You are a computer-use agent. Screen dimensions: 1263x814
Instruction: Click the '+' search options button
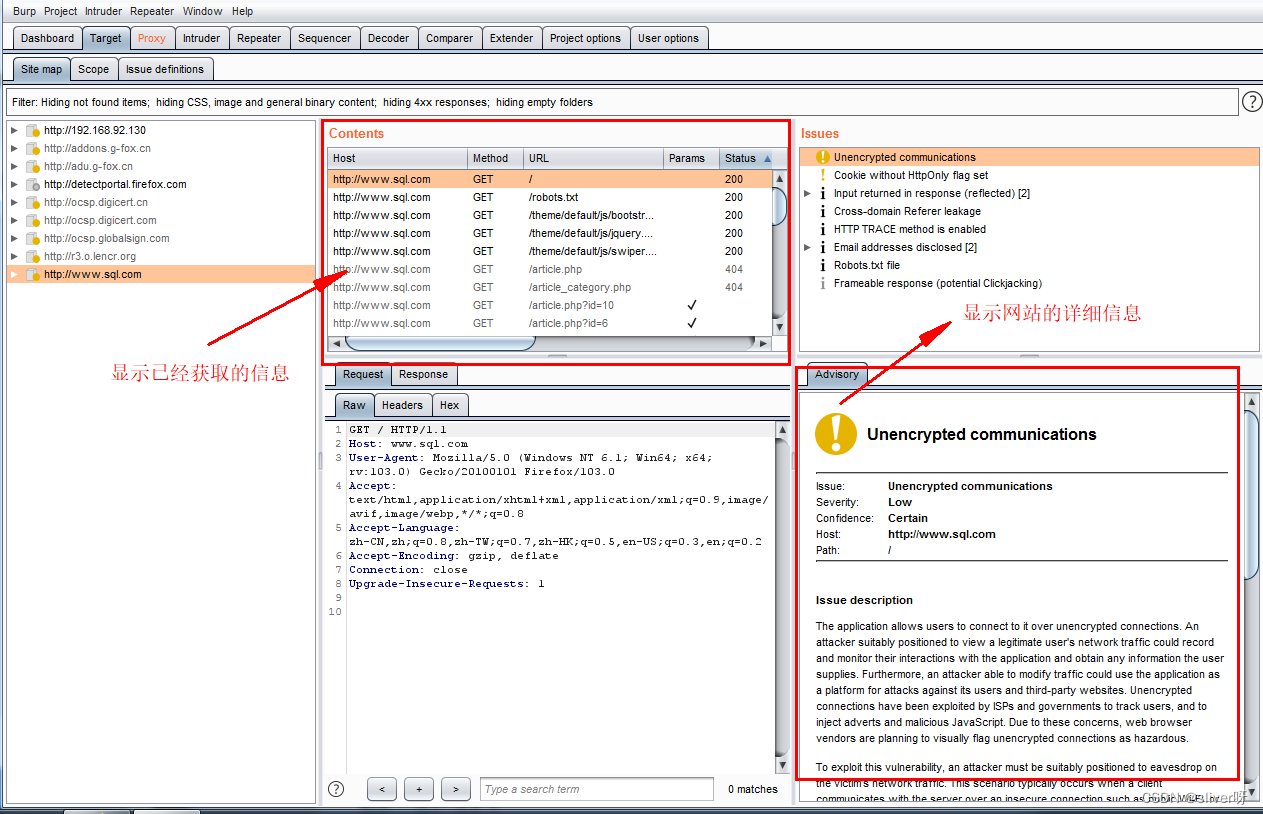(x=419, y=789)
